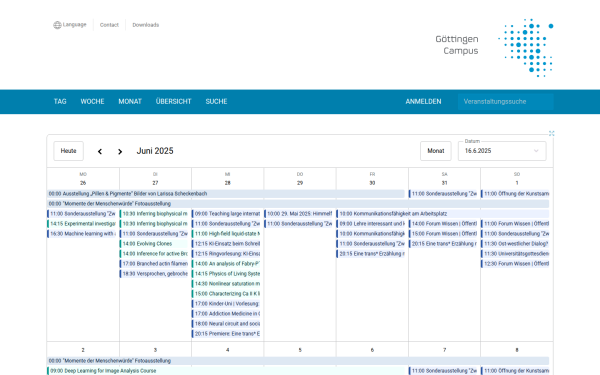Open 17:00 Addiction Medicine event
Image resolution: width=600 pixels, height=375 pixels.
[226, 313]
